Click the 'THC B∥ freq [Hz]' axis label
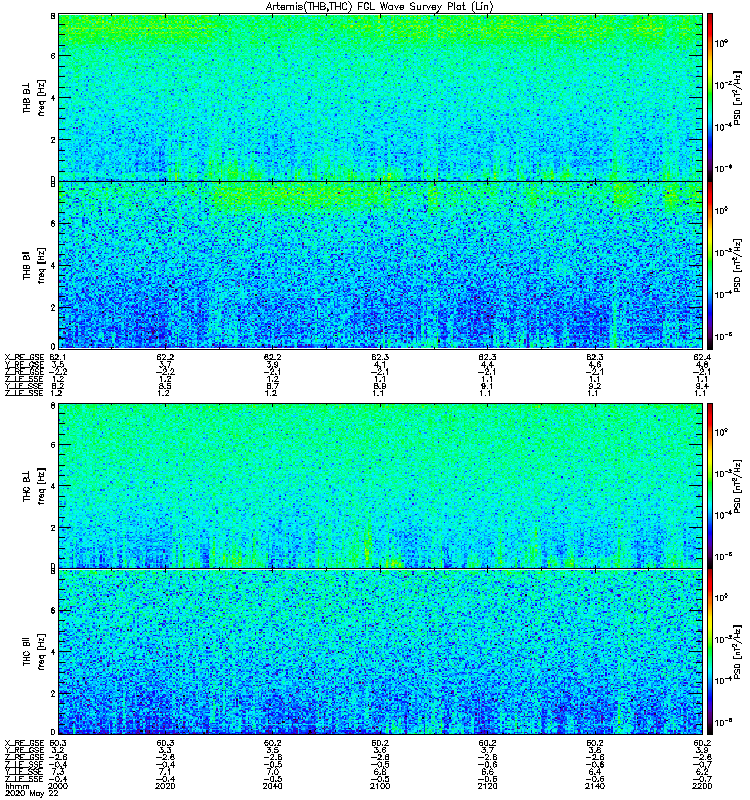Viewport: 750px width, 800px height. coord(34,651)
